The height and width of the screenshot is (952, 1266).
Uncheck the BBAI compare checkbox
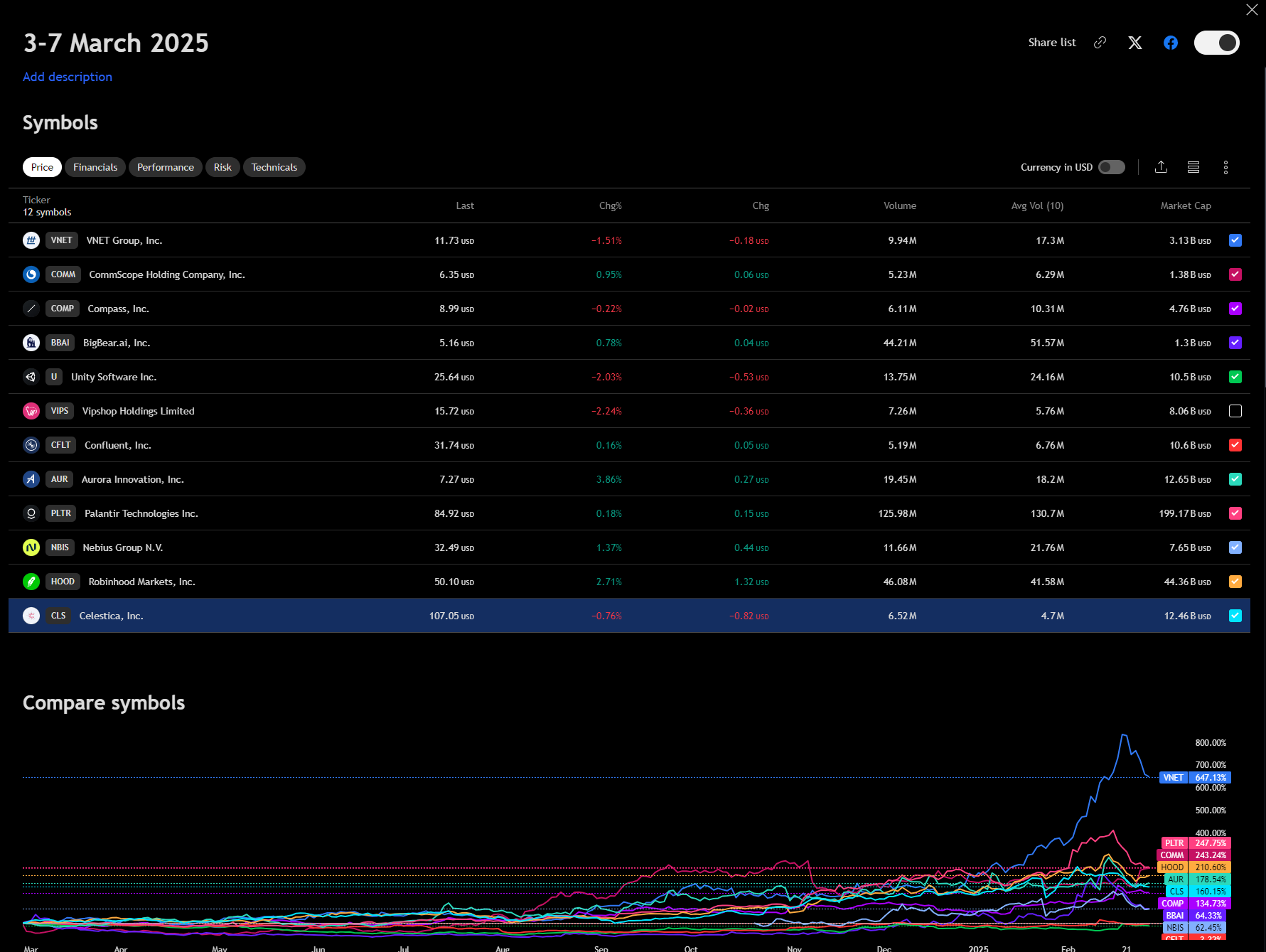(x=1235, y=343)
